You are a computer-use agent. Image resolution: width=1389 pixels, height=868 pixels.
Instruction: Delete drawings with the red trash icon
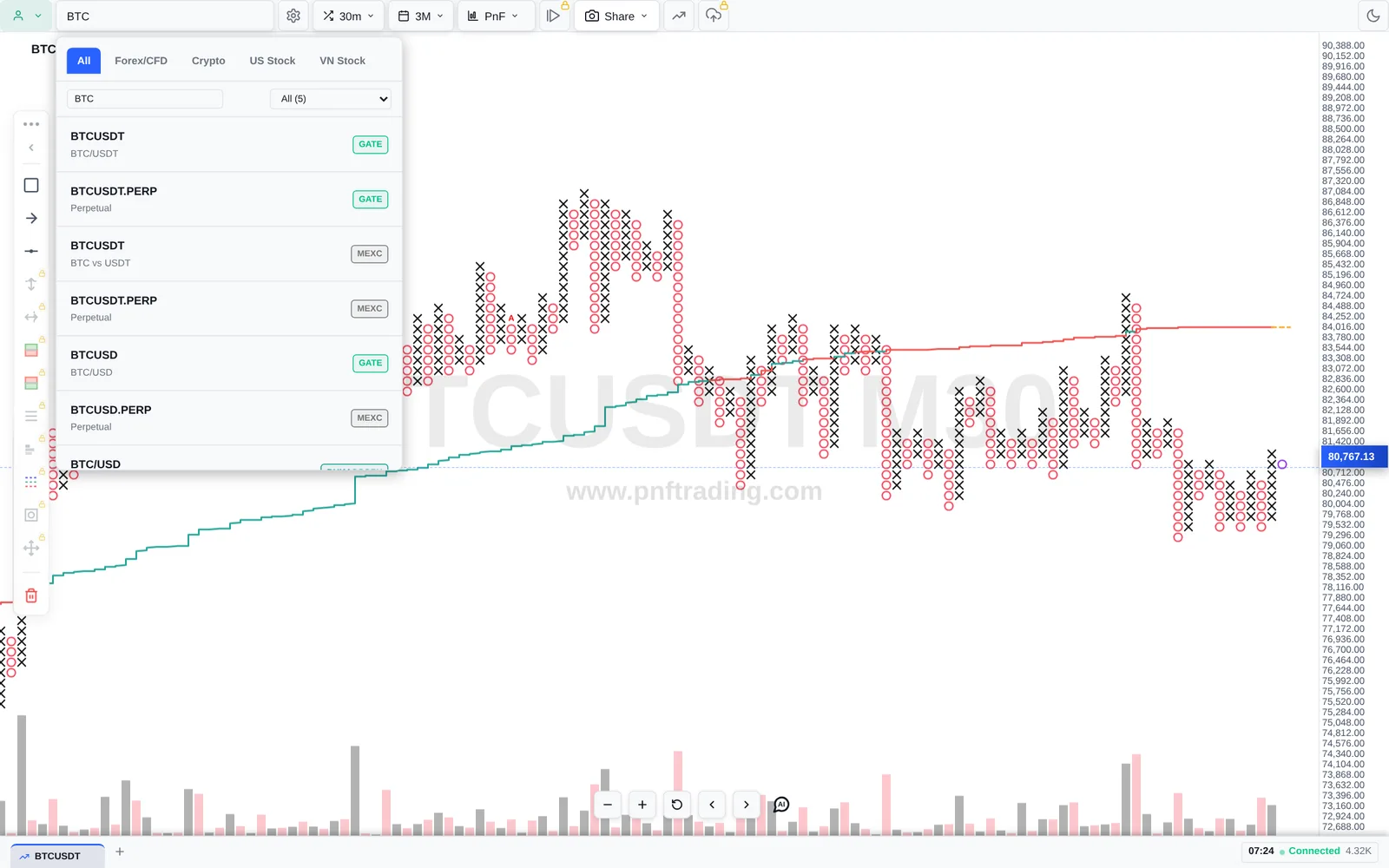coord(31,595)
